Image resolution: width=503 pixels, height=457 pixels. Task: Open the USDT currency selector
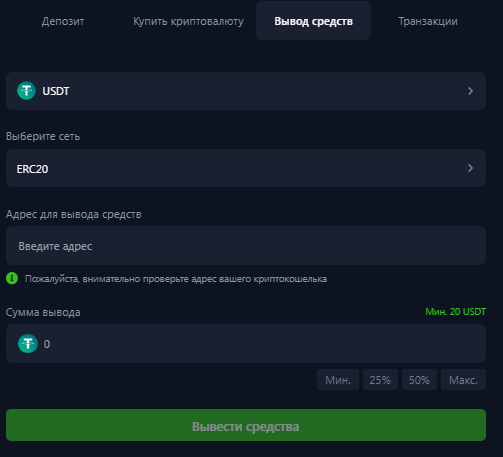(x=246, y=91)
